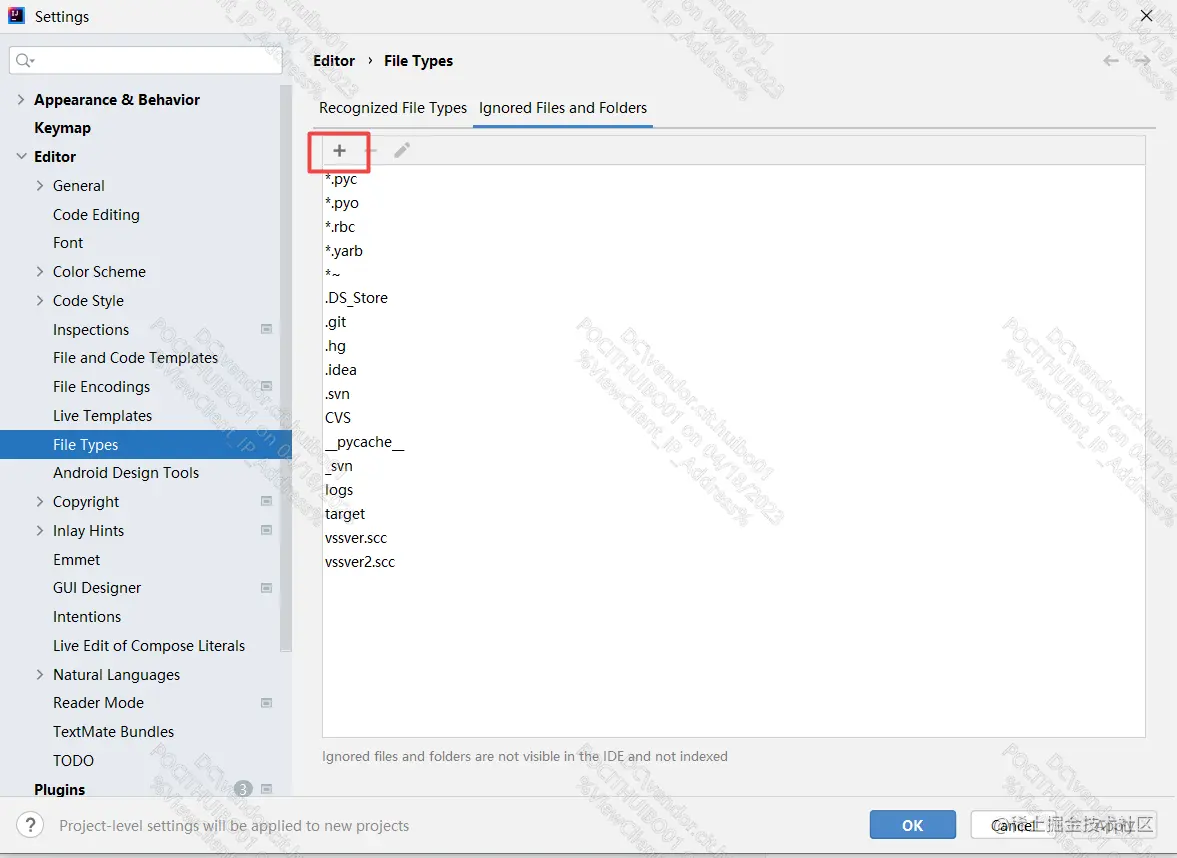Click the IntelliJ logo in title bar
The height and width of the screenshot is (858, 1177).
click(x=17, y=16)
